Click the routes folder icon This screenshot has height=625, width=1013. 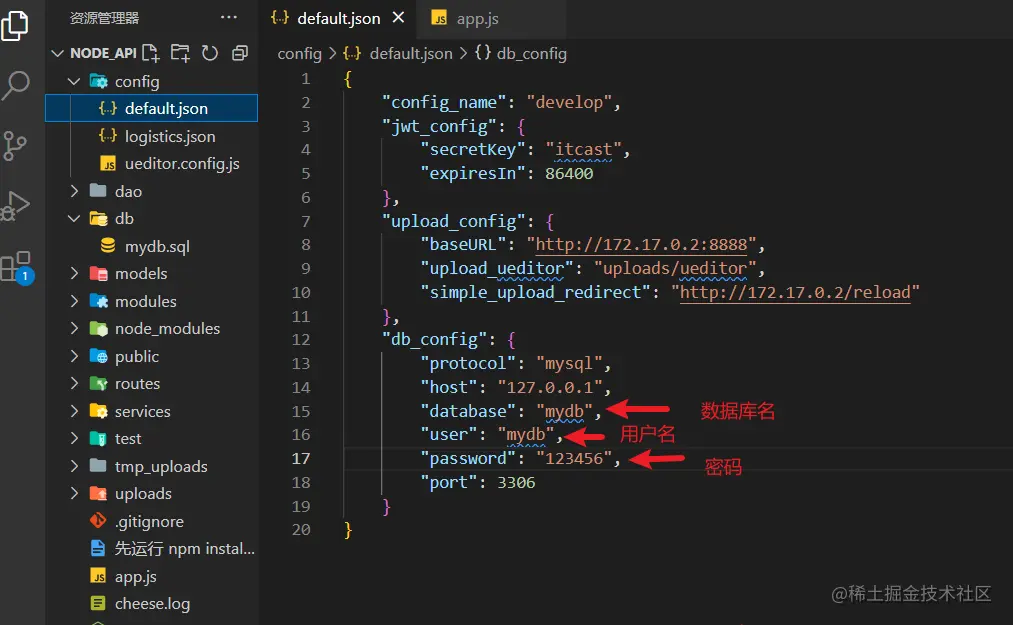[x=98, y=383]
